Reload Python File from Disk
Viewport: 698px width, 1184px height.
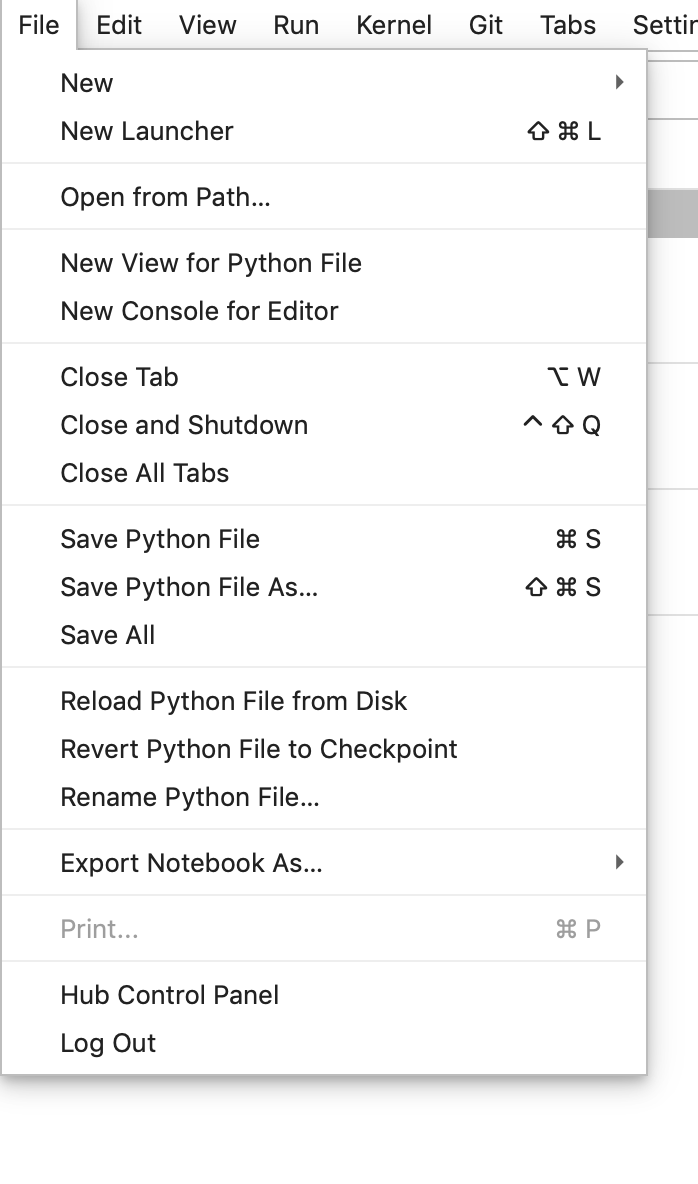233,701
